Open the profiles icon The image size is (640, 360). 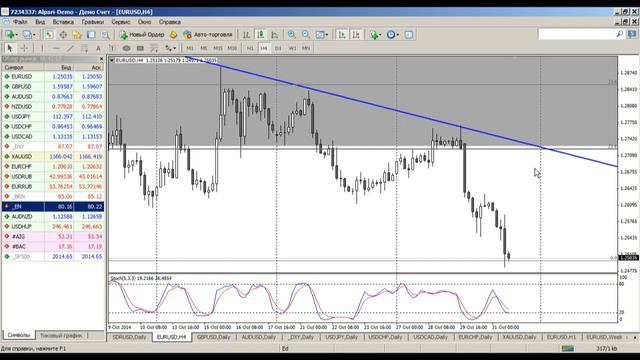(27, 35)
